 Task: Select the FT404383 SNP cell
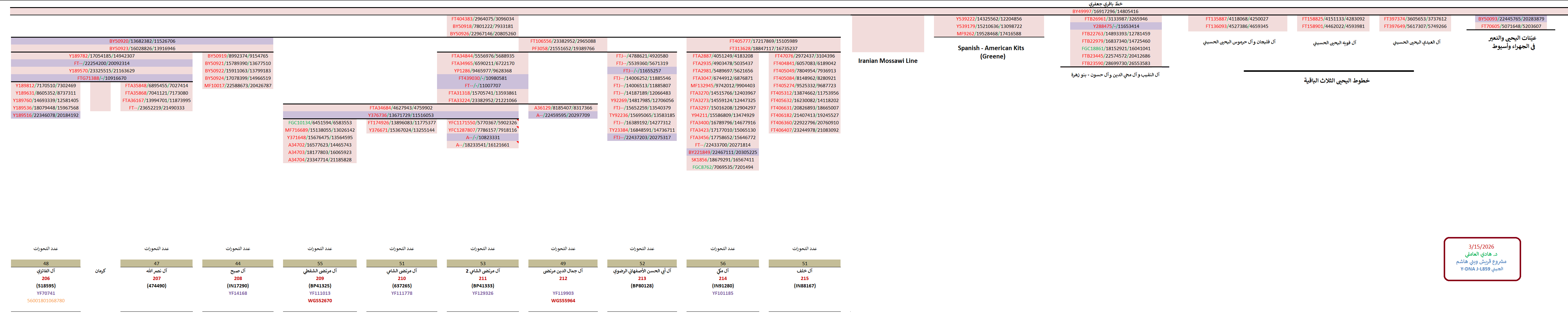(x=482, y=19)
